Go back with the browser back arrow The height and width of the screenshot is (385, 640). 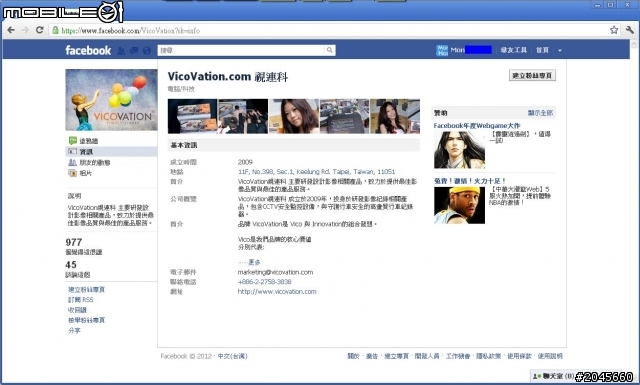(11, 30)
